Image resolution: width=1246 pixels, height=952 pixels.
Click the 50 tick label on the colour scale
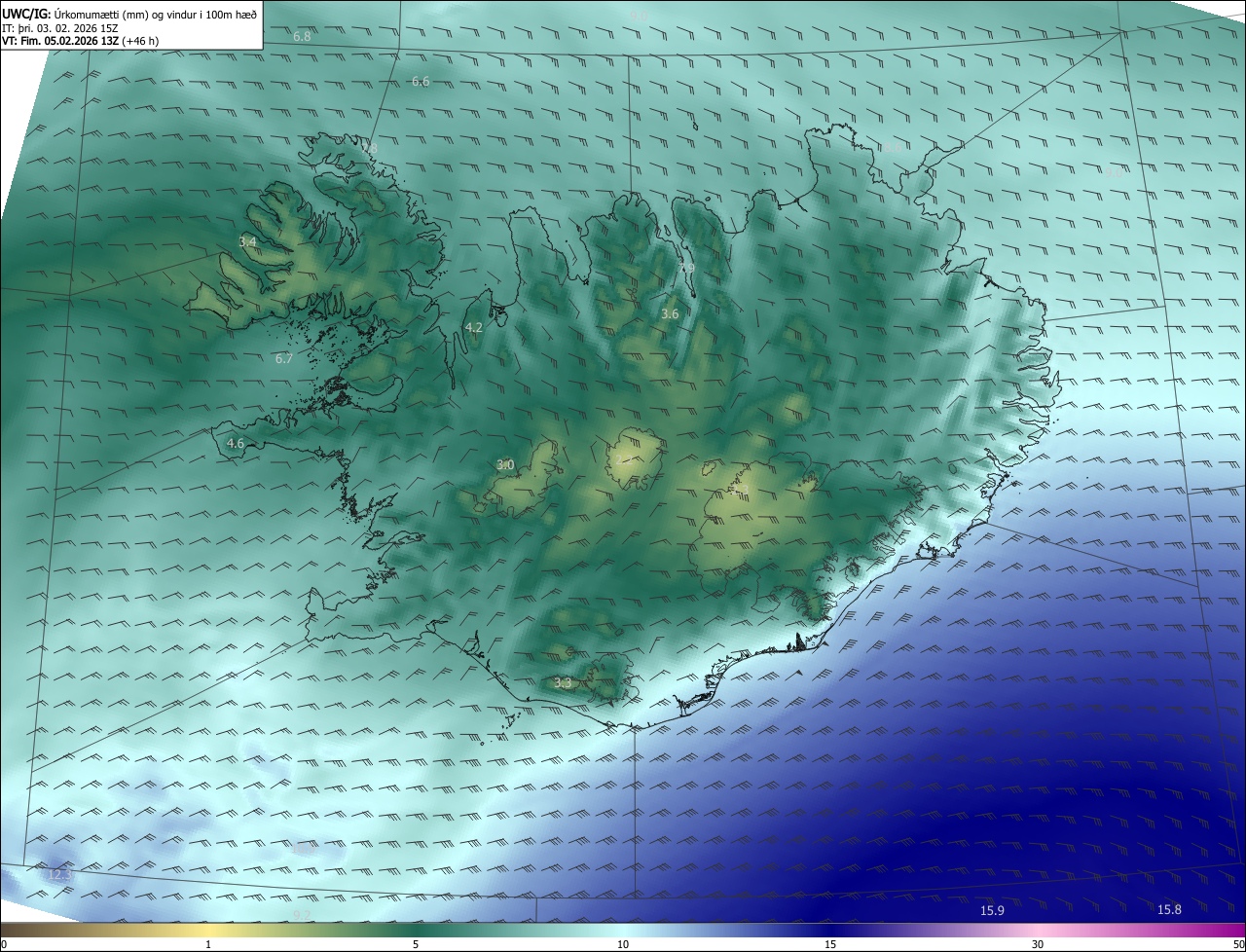[1238, 944]
